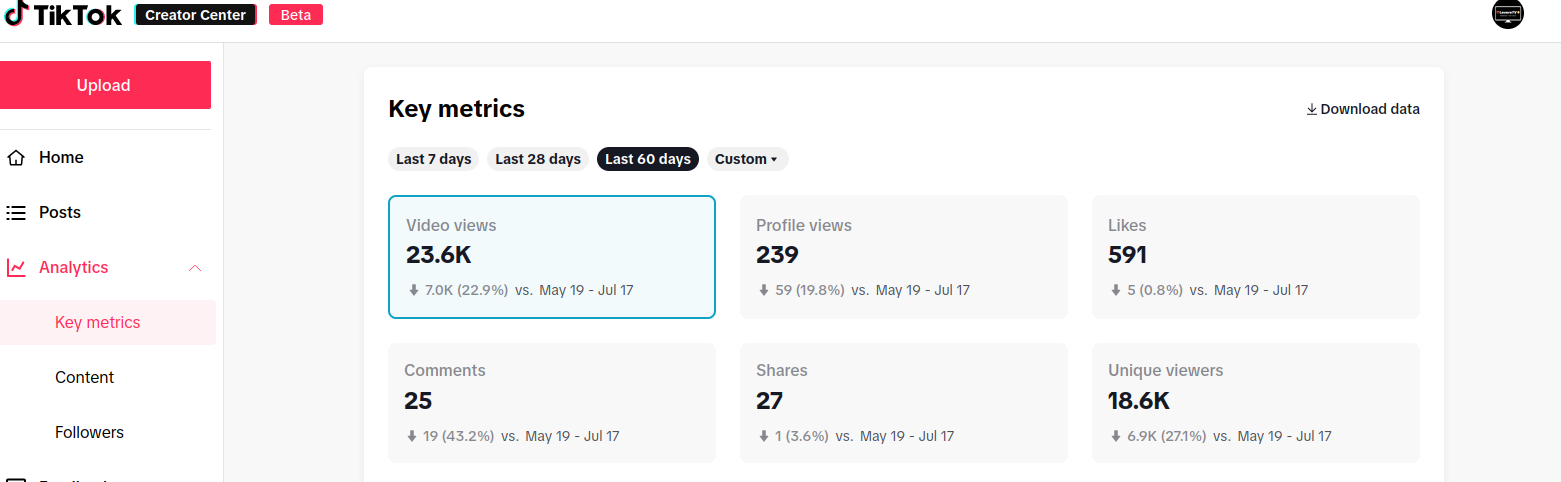This screenshot has width=1561, height=482.
Task: Click the Creator Center badge
Action: click(x=196, y=15)
